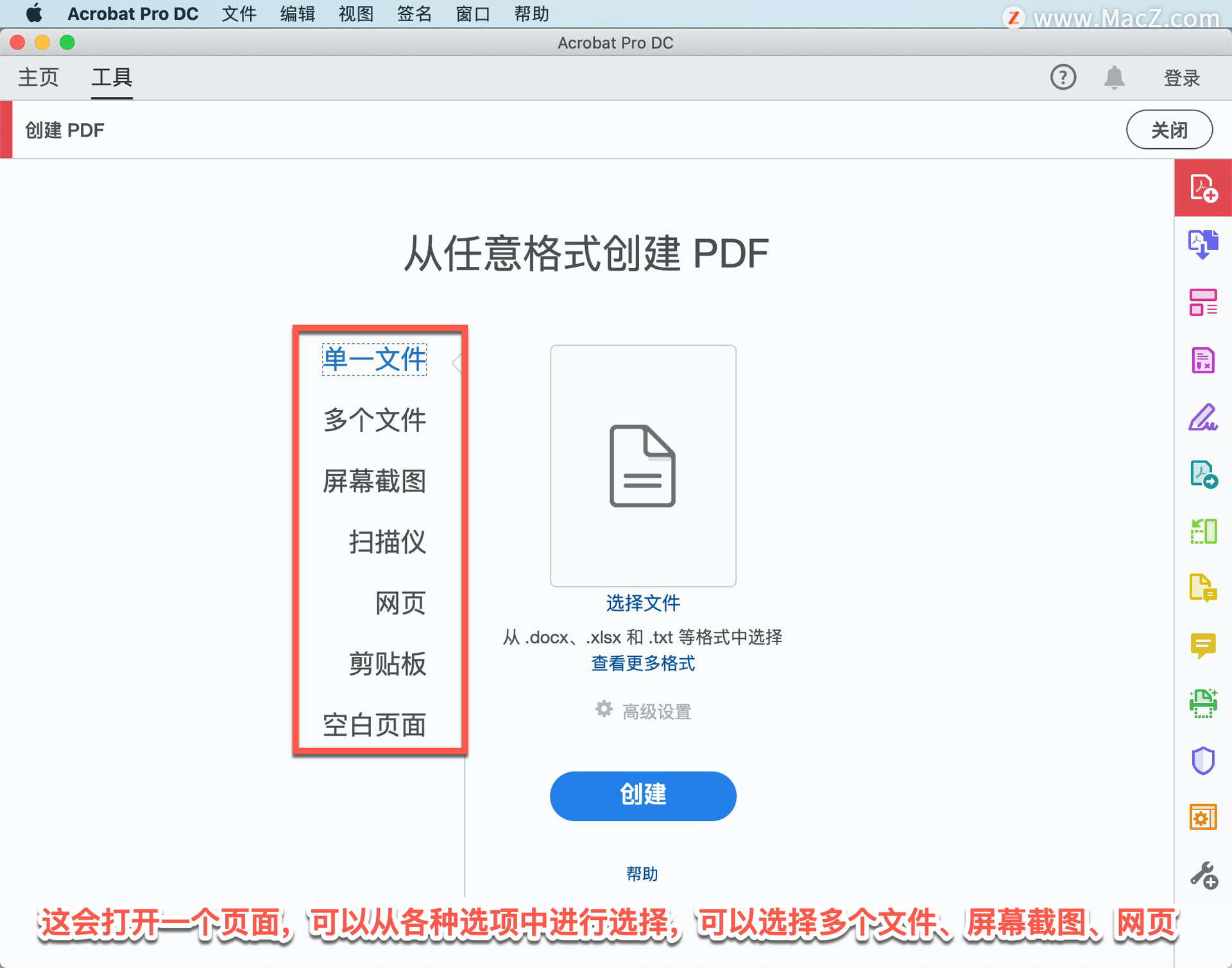Select the 网页 option

pos(400,603)
